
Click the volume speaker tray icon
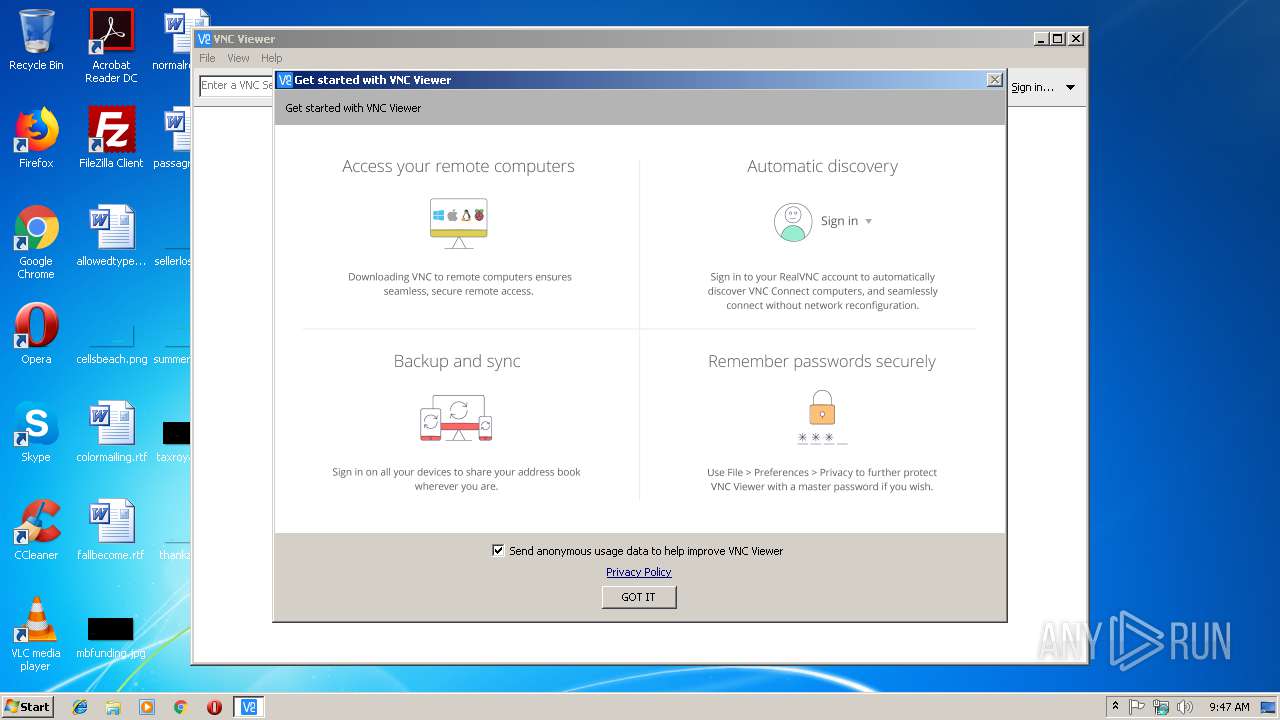[1185, 707]
